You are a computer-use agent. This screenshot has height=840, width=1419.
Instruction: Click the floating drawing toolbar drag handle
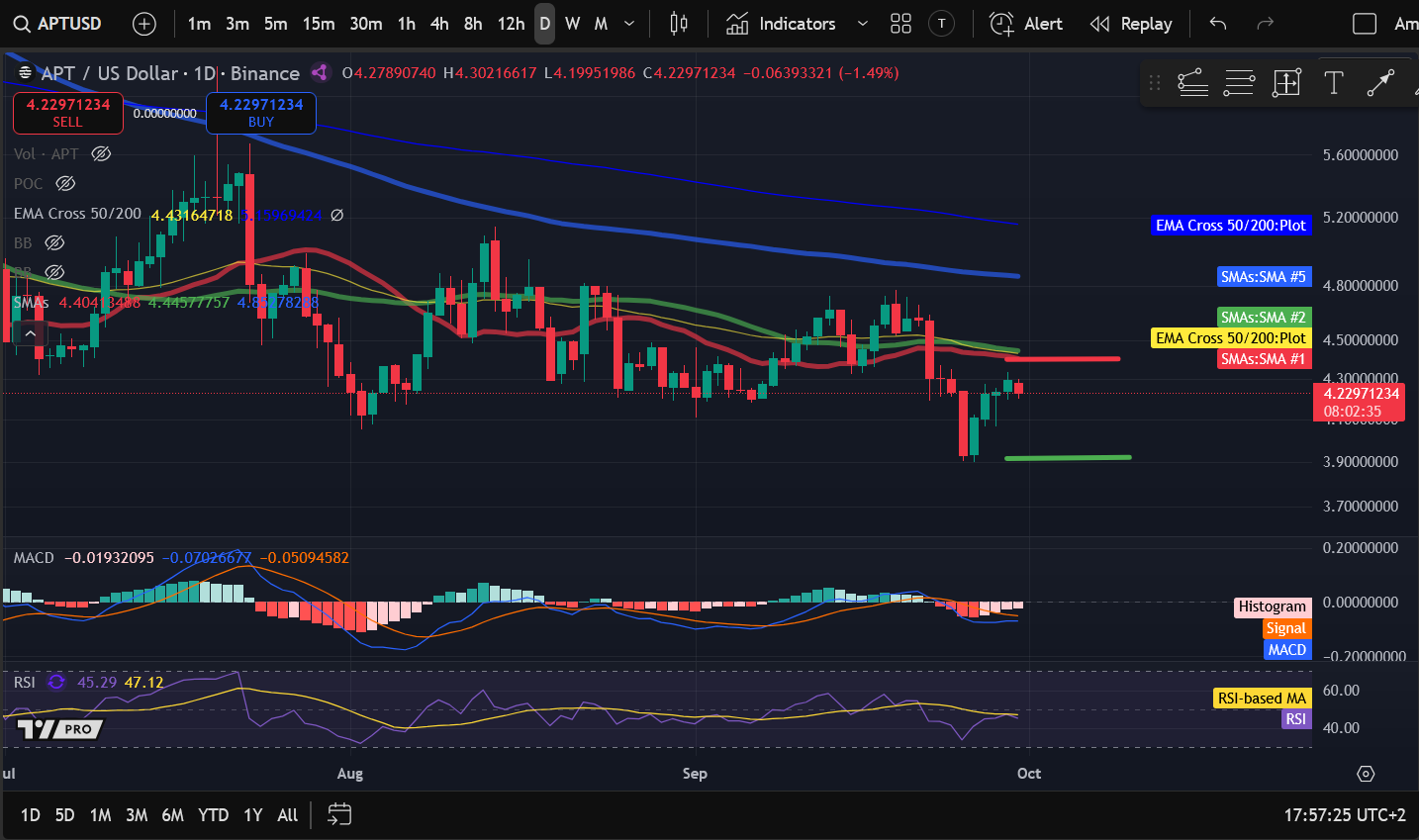(x=1155, y=83)
